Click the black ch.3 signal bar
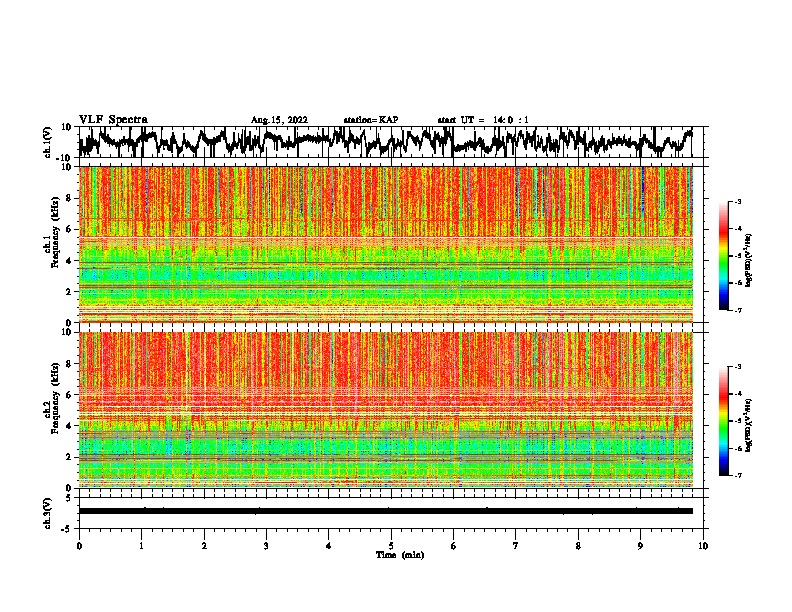The image size is (792, 612). 386,511
